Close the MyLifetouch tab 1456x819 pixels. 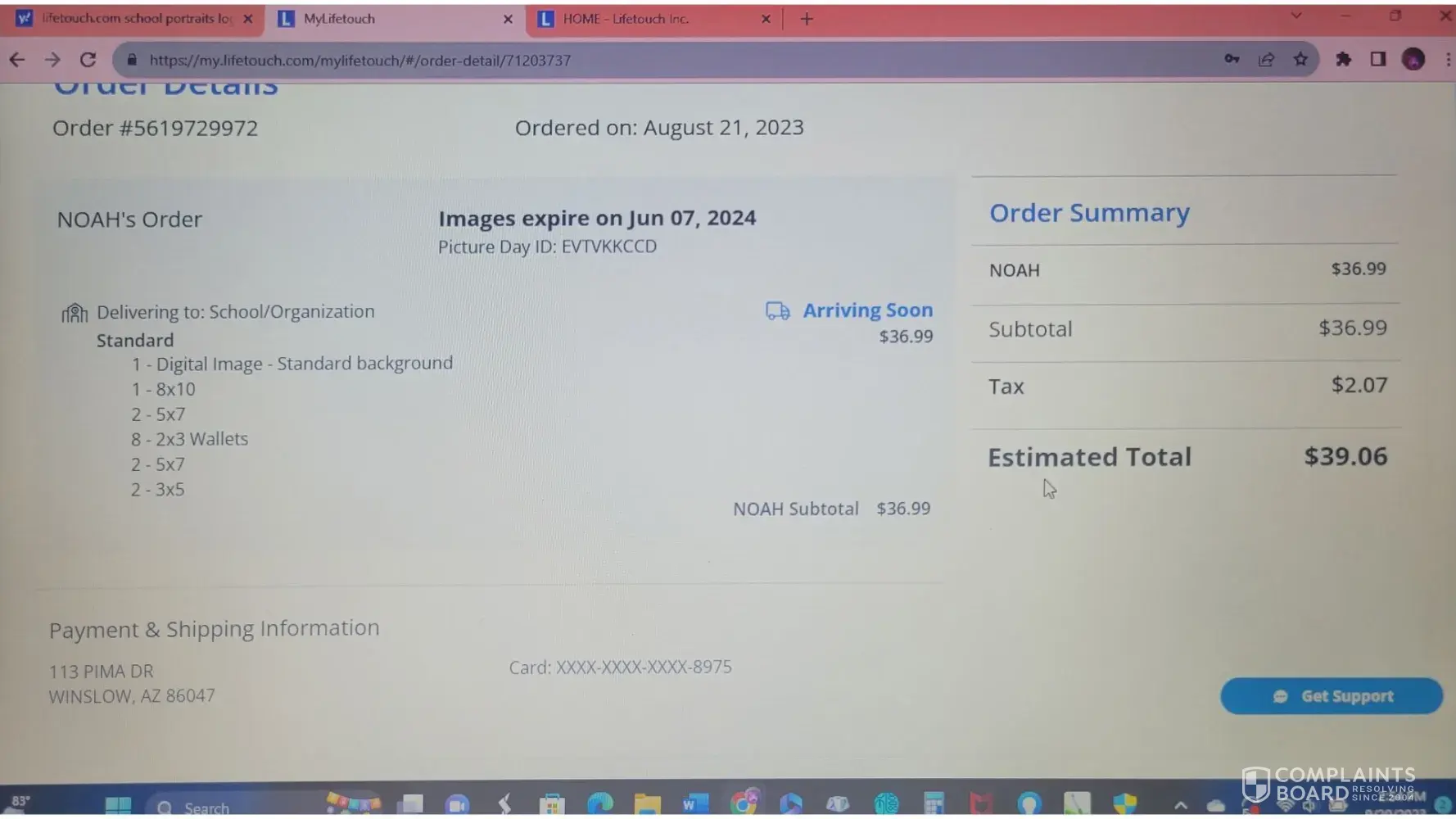tap(508, 19)
